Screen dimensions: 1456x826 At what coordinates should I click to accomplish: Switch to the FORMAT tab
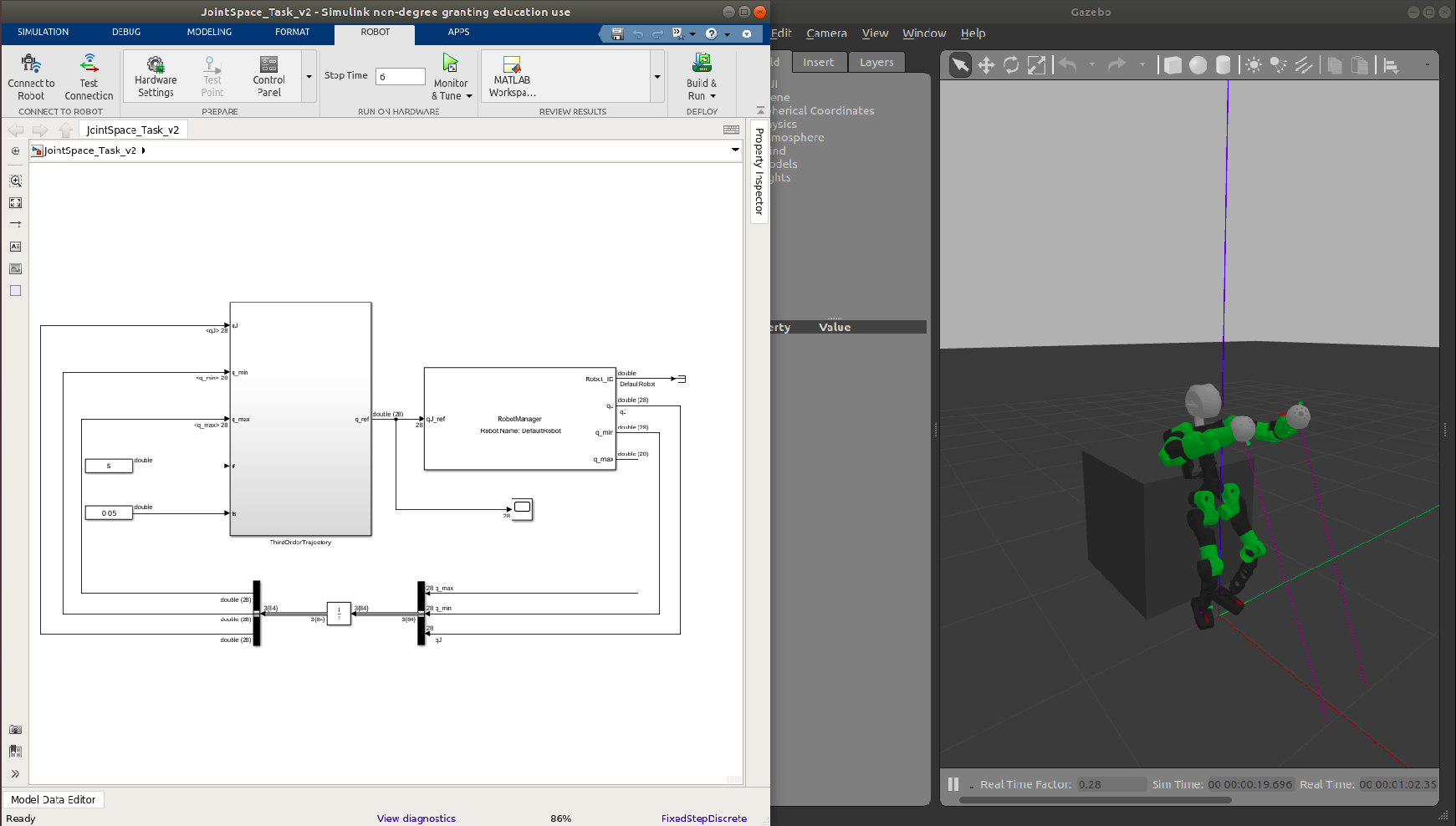point(293,32)
